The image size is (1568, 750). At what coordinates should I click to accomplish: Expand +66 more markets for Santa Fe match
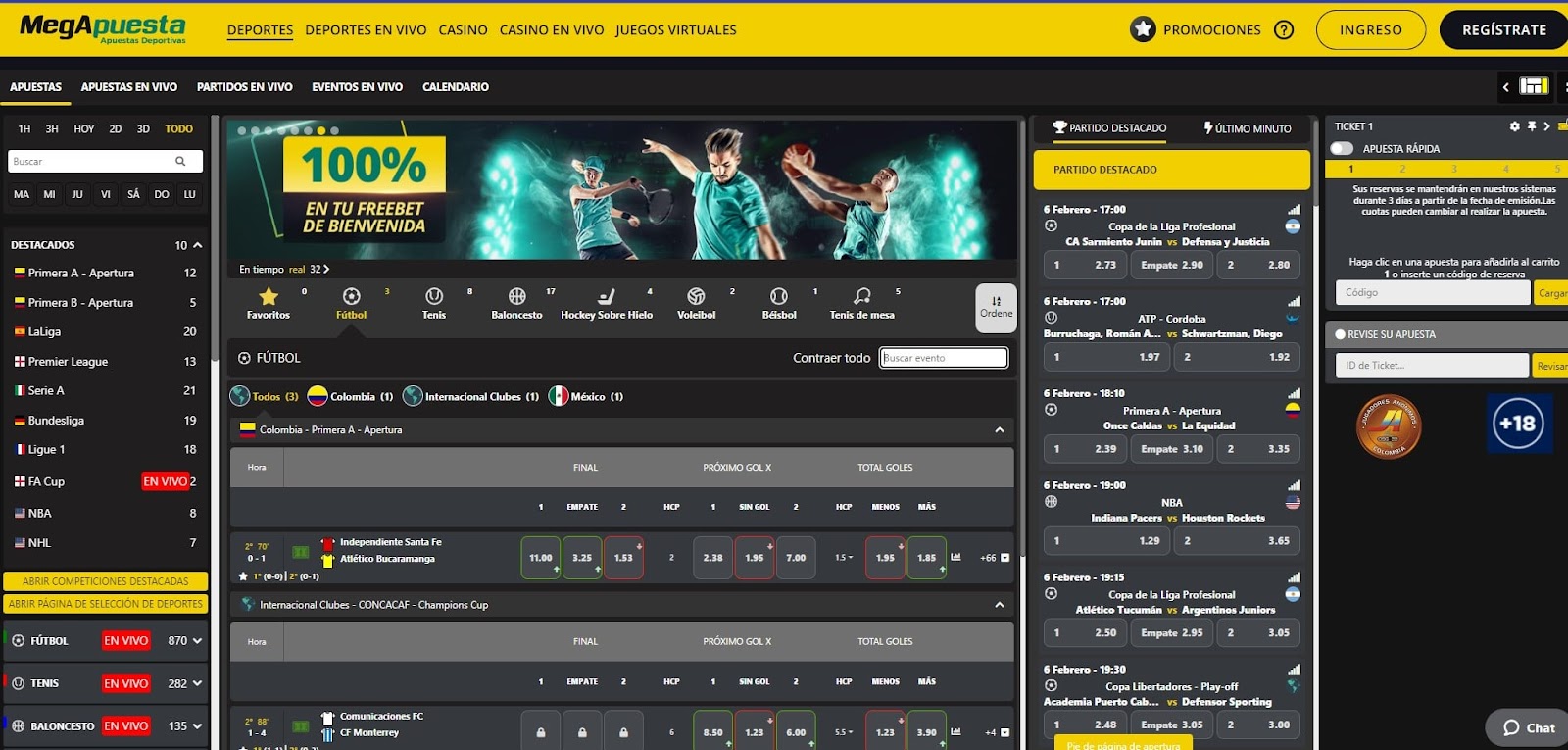(994, 557)
